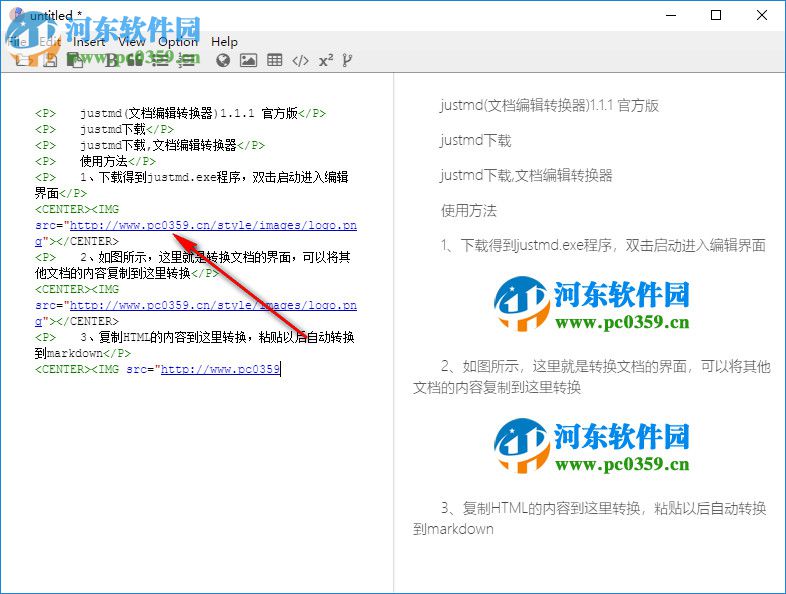Click the editor line '到markdown</P>'
Screen dimensions: 786x594
[x=83, y=353]
